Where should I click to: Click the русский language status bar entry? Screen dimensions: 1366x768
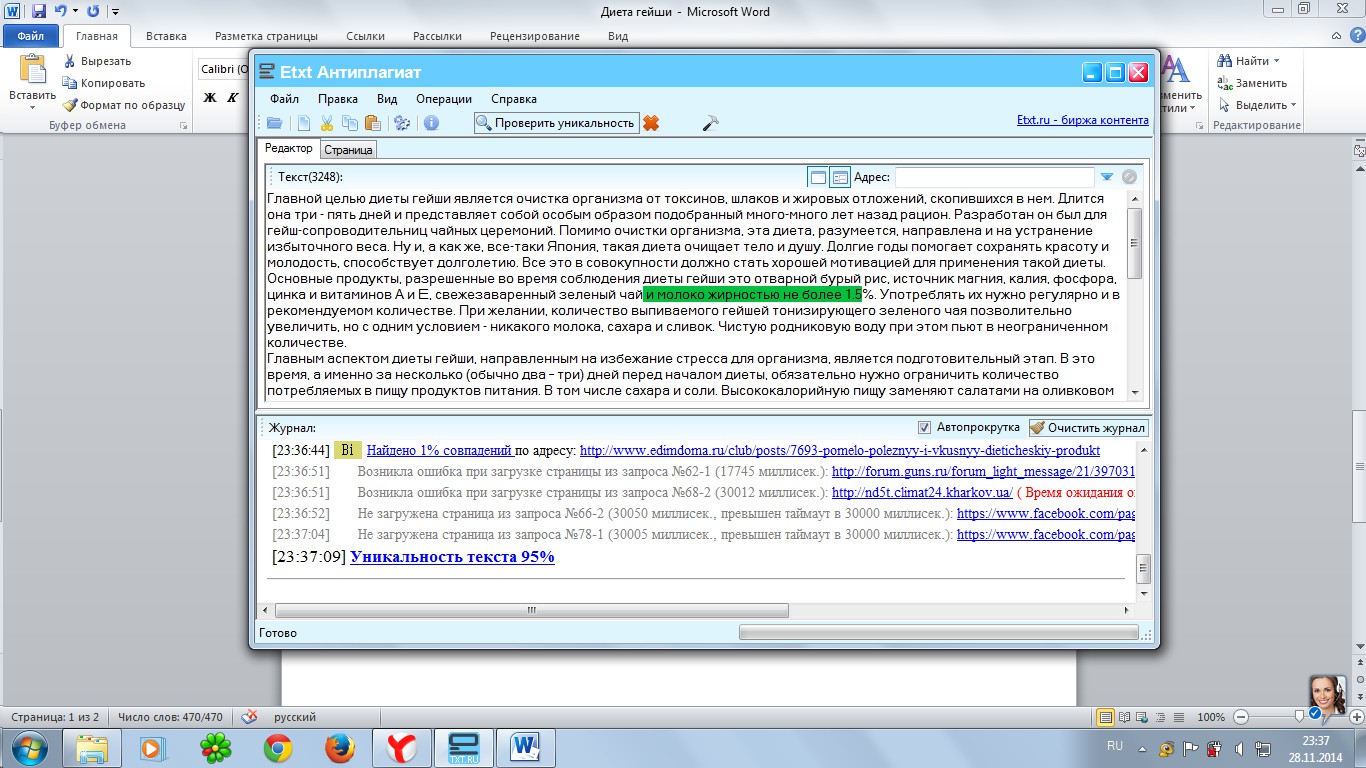(x=295, y=717)
